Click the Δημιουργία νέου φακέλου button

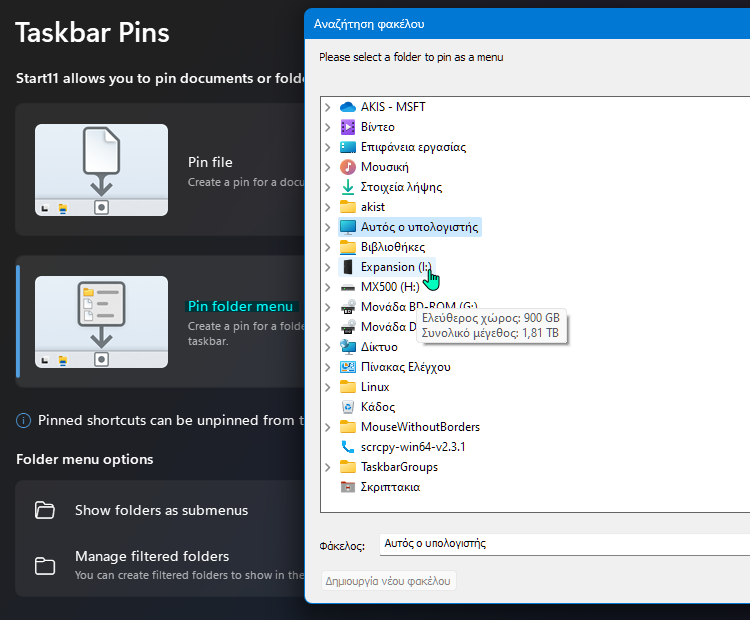coord(388,581)
